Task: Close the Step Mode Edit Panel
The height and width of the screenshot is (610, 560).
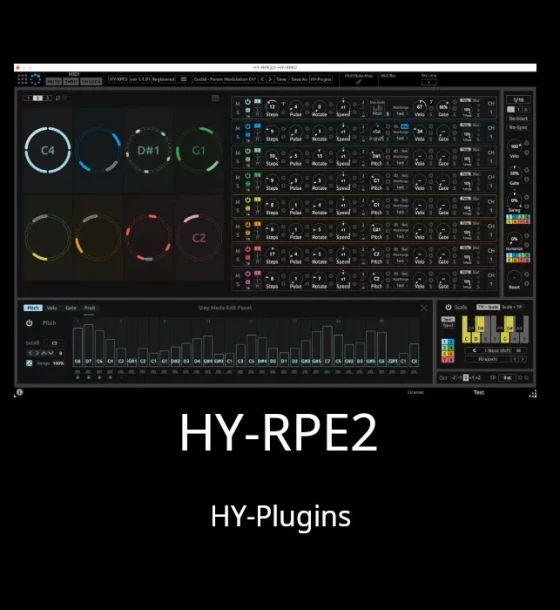Action: click(424, 308)
